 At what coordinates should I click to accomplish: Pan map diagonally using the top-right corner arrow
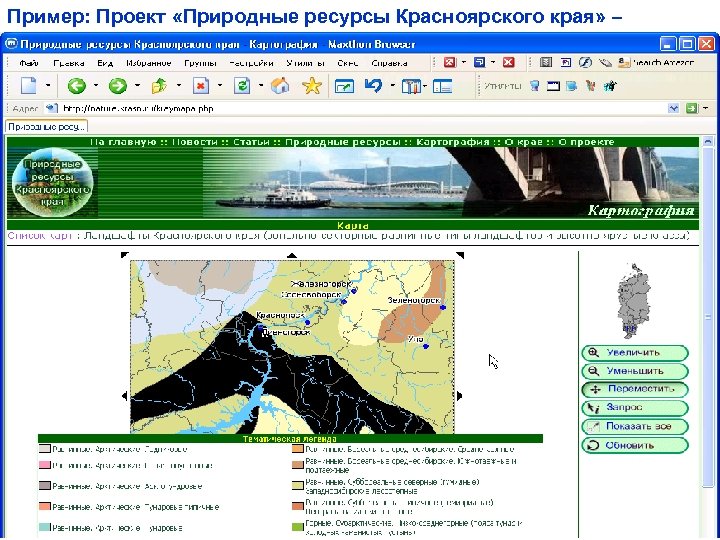pos(460,255)
